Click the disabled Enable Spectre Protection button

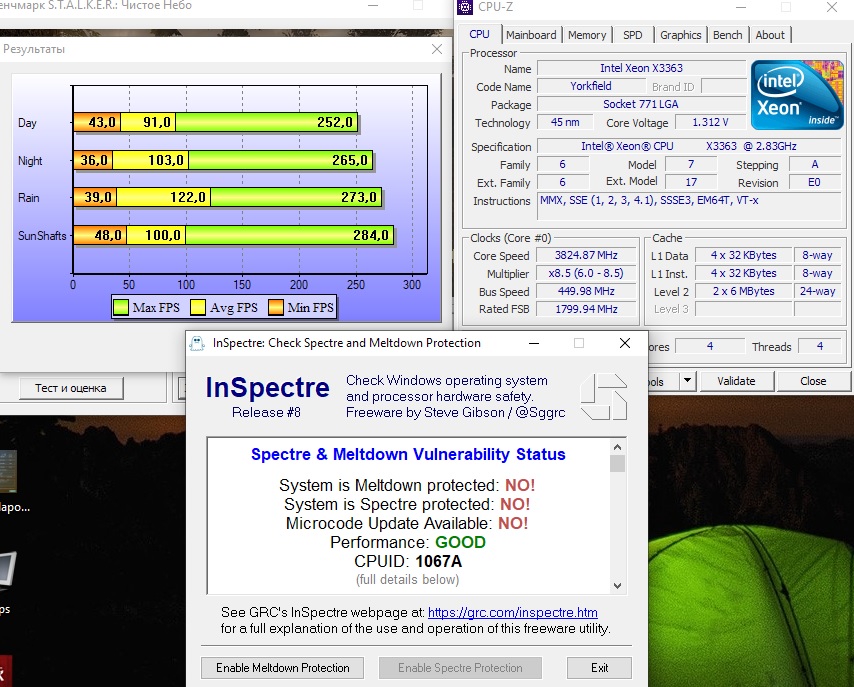point(460,668)
